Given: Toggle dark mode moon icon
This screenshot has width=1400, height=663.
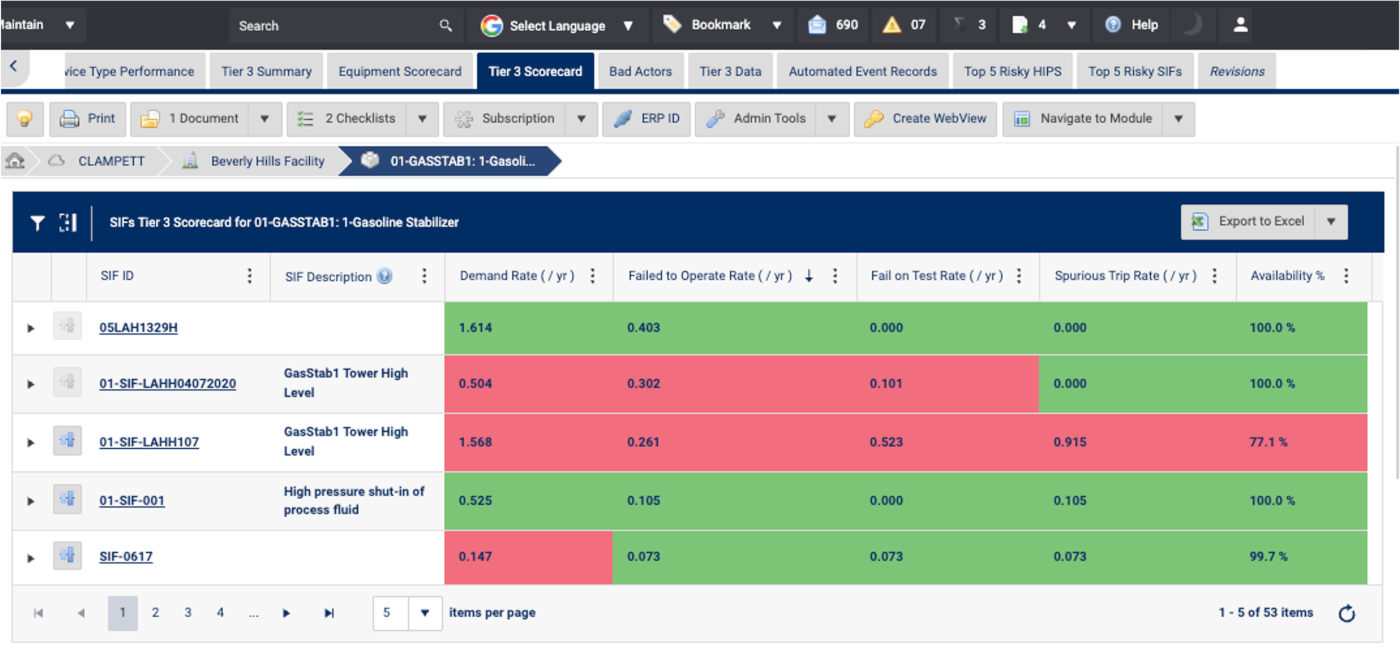Looking at the screenshot, I should click(x=1191, y=25).
